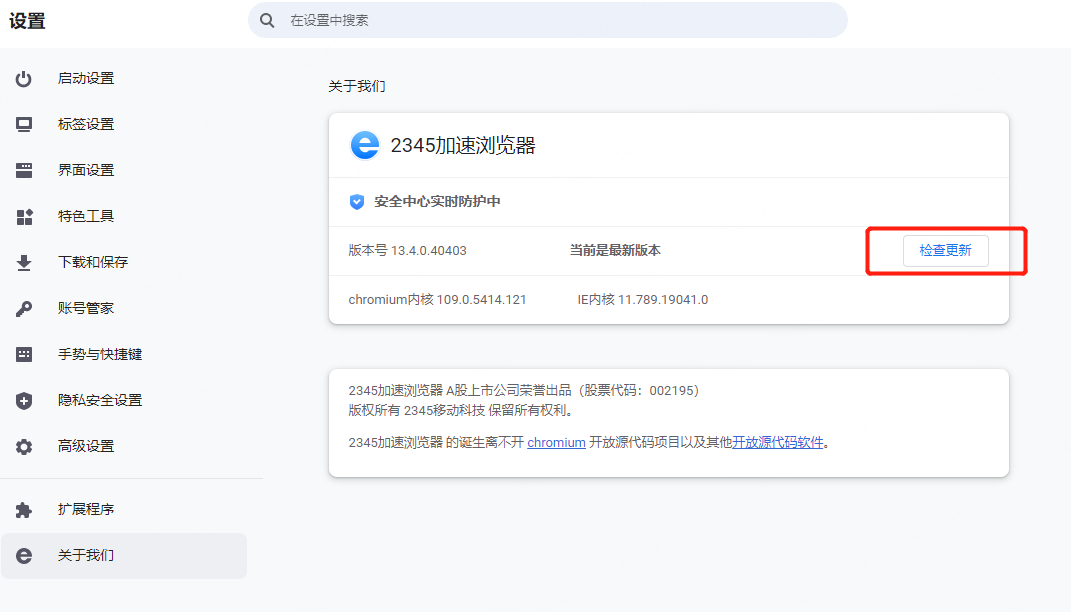Open the chromium project link
Viewport: 1071px width, 612px height.
[x=556, y=442]
